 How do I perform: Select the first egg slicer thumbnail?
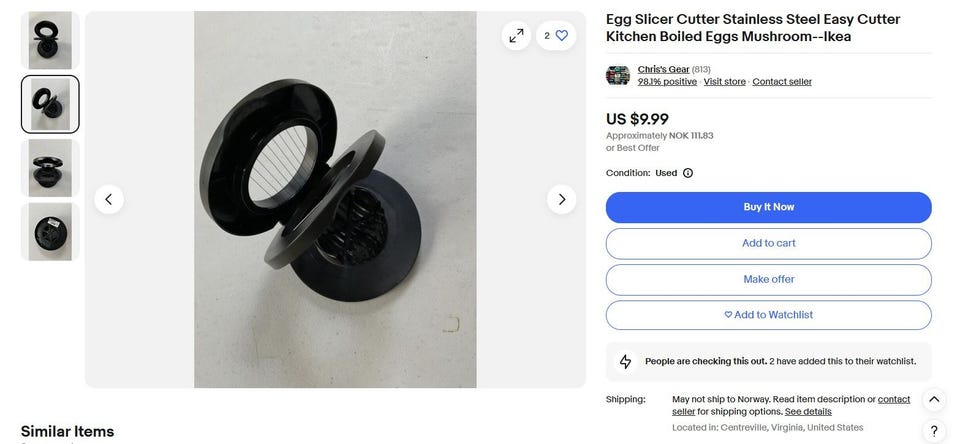50,40
